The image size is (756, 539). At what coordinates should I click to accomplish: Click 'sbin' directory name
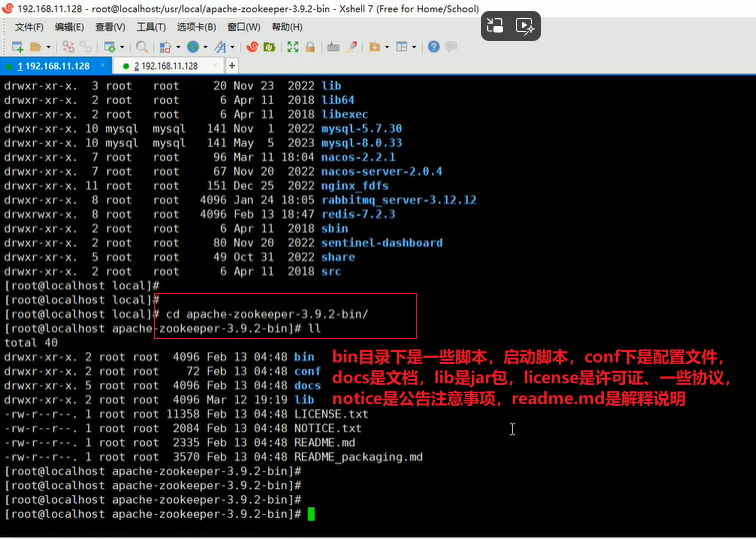[x=335, y=229]
